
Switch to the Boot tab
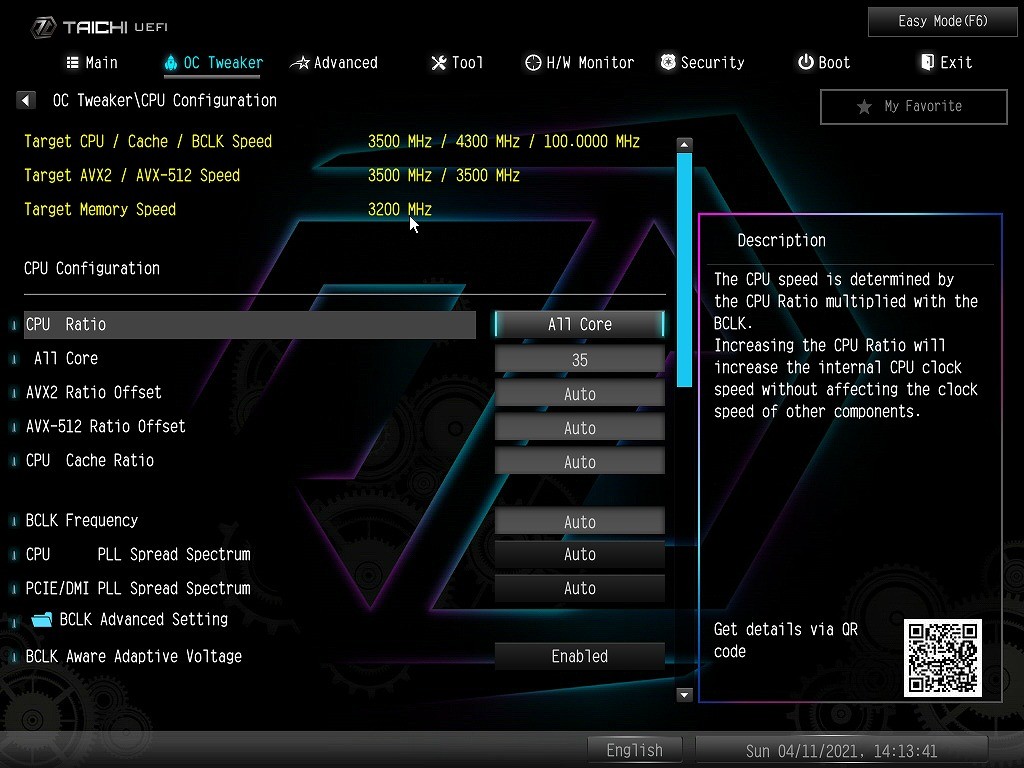[x=824, y=63]
